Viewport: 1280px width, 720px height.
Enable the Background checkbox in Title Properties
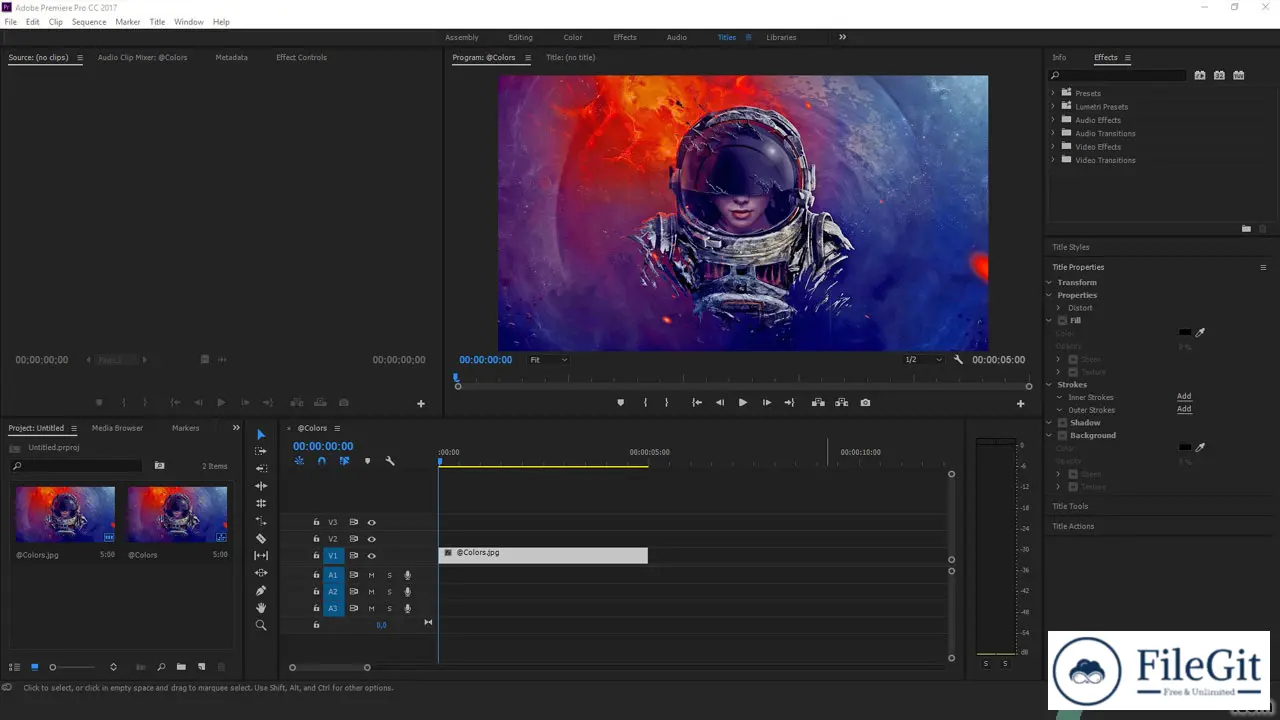tap(1062, 436)
